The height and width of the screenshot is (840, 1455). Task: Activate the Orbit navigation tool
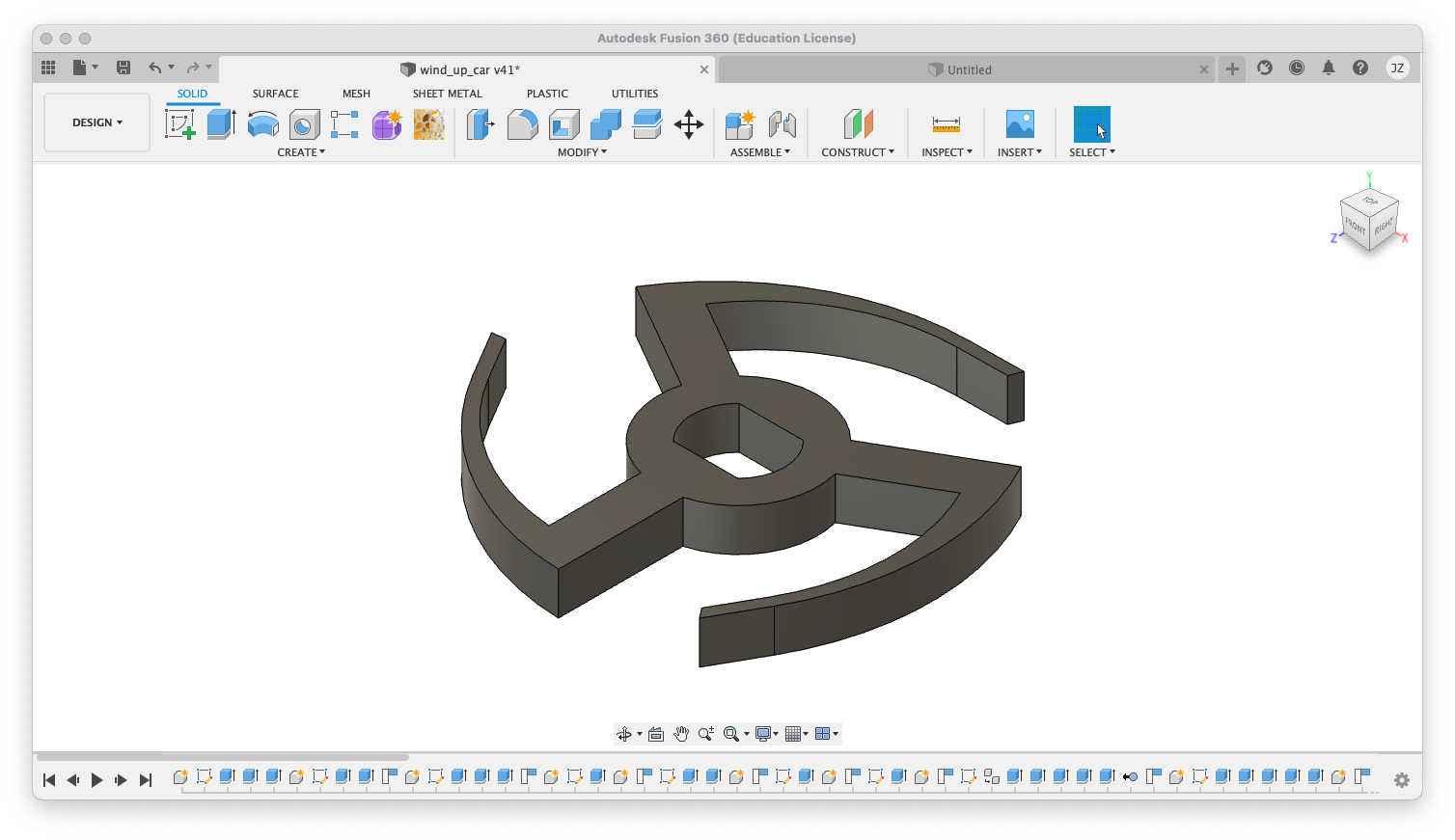point(624,734)
